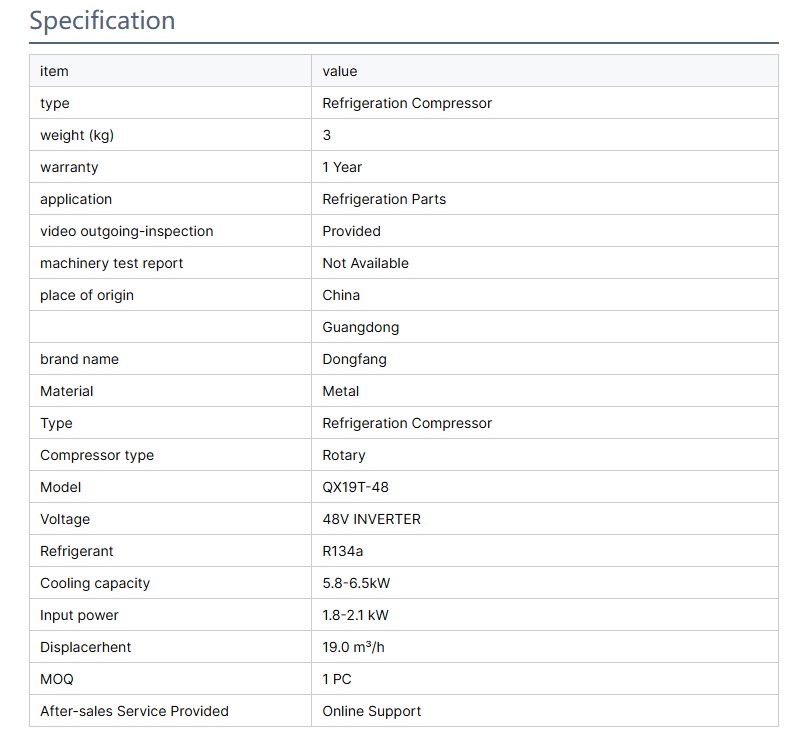Image resolution: width=791 pixels, height=742 pixels.
Task: Click the '48V INVERTER' voltage value
Action: (x=371, y=519)
